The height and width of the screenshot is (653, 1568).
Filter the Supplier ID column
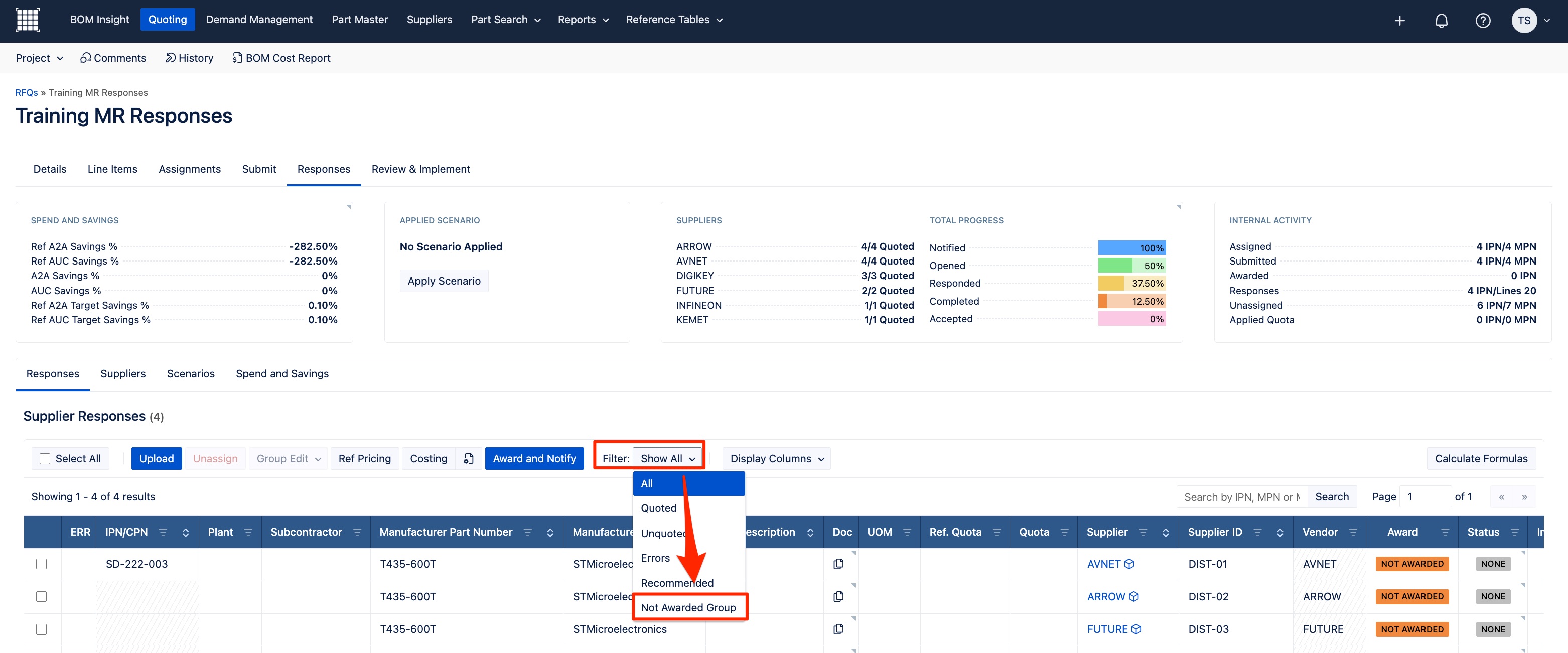pos(1257,533)
